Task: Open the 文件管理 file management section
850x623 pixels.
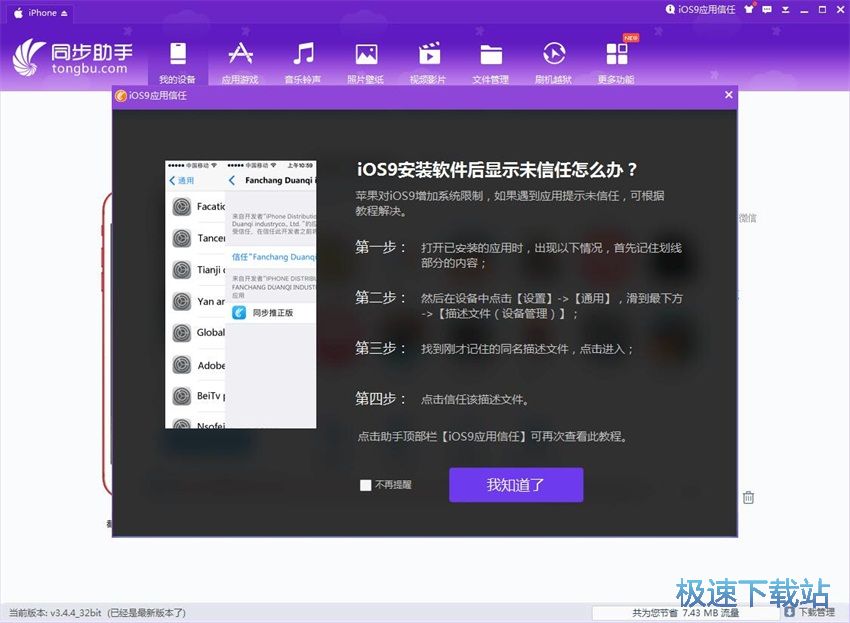Action: click(x=491, y=62)
